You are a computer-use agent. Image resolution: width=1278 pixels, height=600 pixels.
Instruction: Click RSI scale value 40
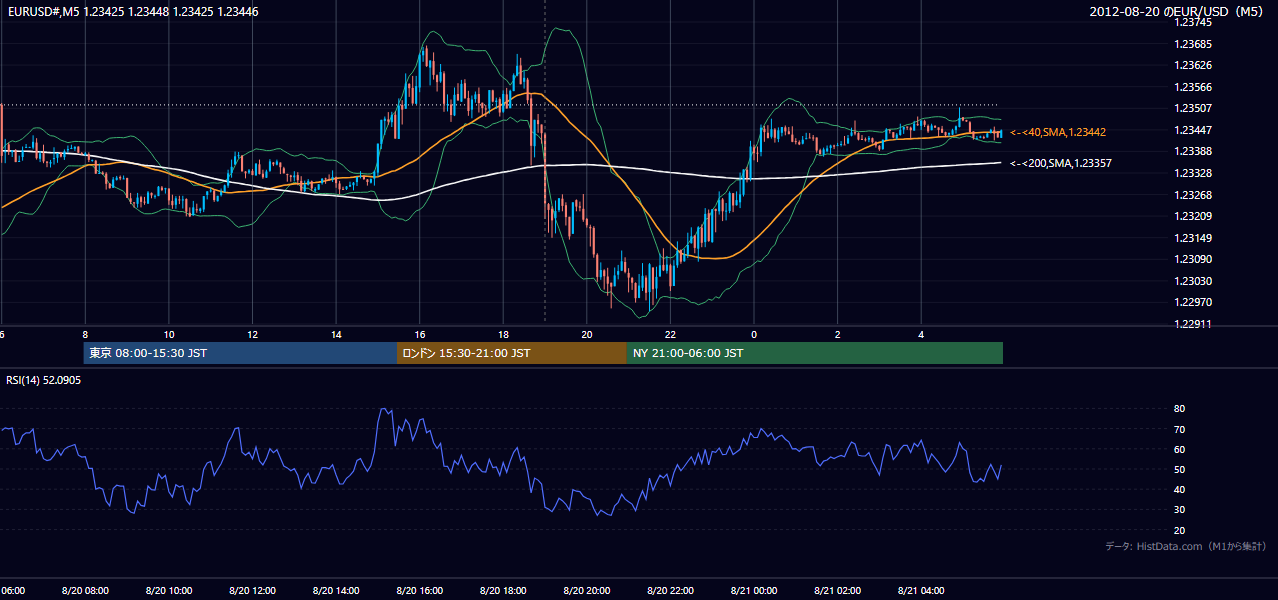pos(1179,489)
